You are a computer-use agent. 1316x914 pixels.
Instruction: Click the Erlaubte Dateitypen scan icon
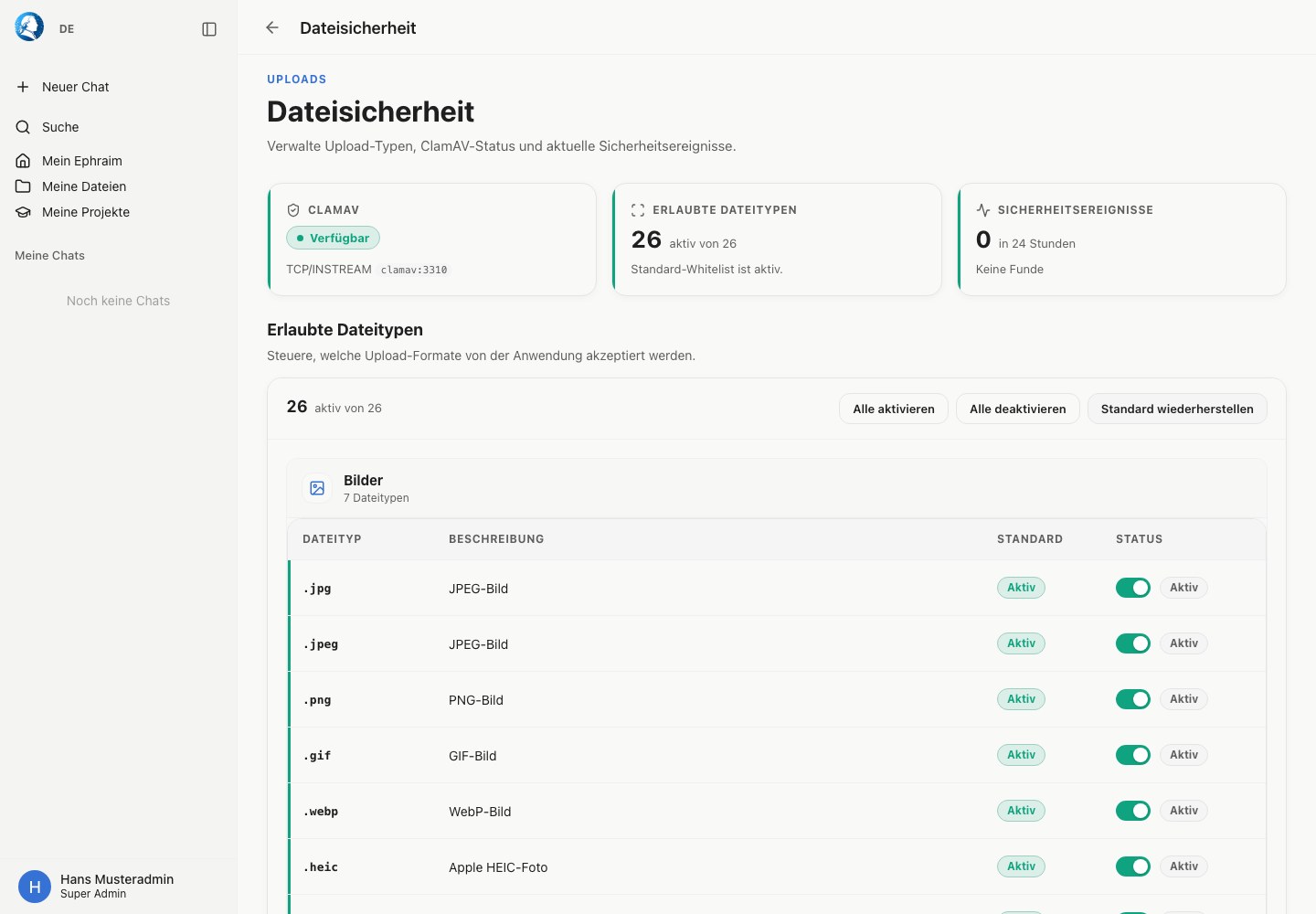pyautogui.click(x=638, y=210)
